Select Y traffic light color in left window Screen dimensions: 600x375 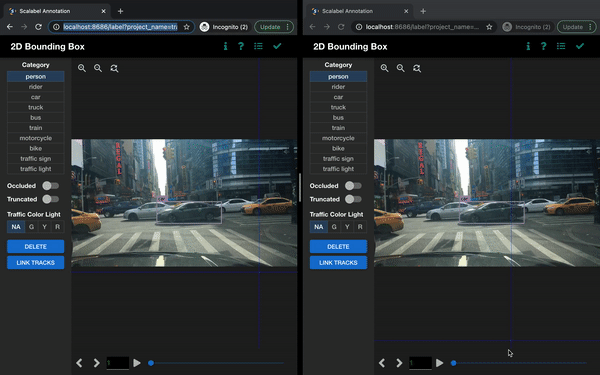click(x=44, y=227)
